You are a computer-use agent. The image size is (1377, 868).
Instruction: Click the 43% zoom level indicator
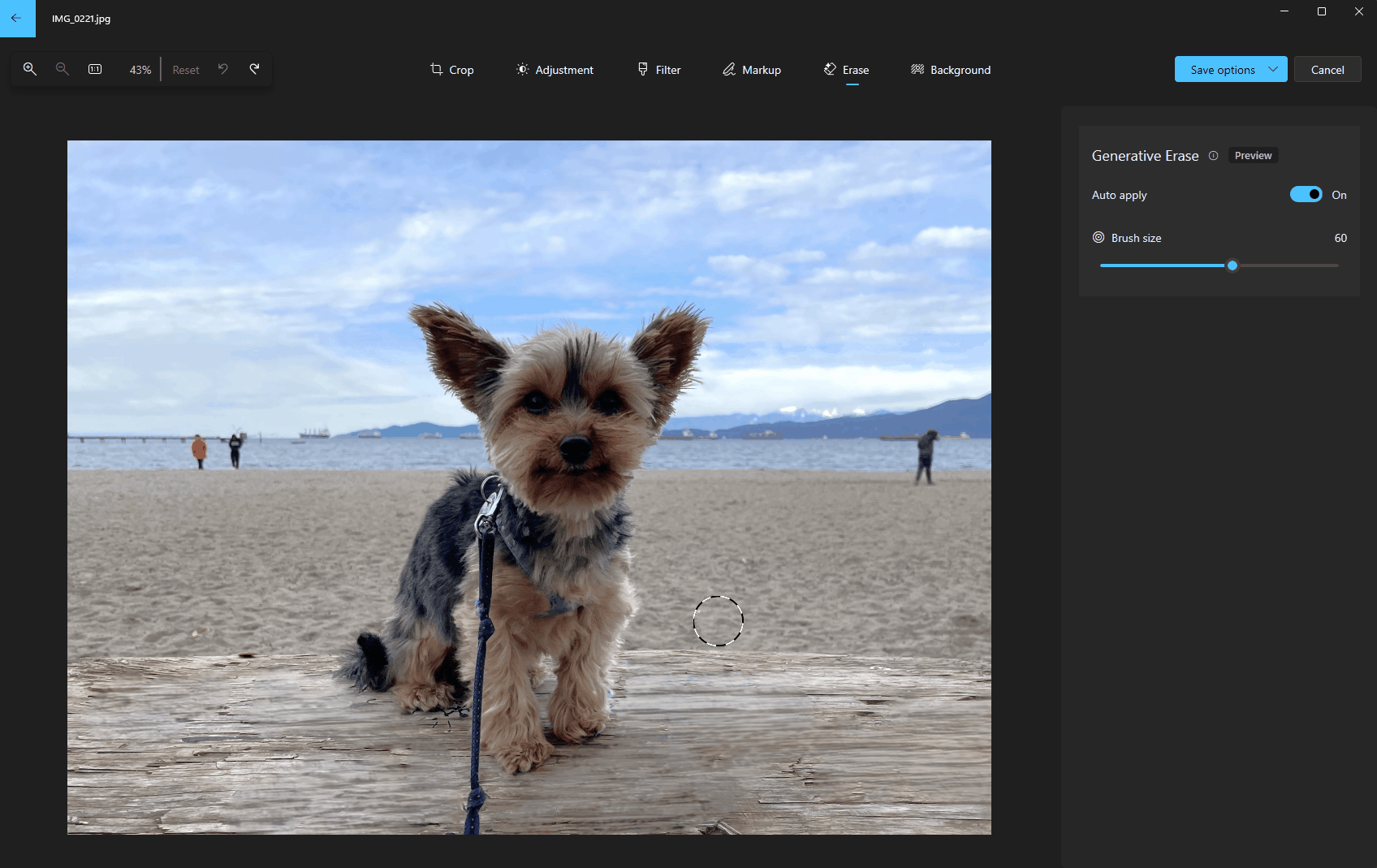[x=139, y=70]
